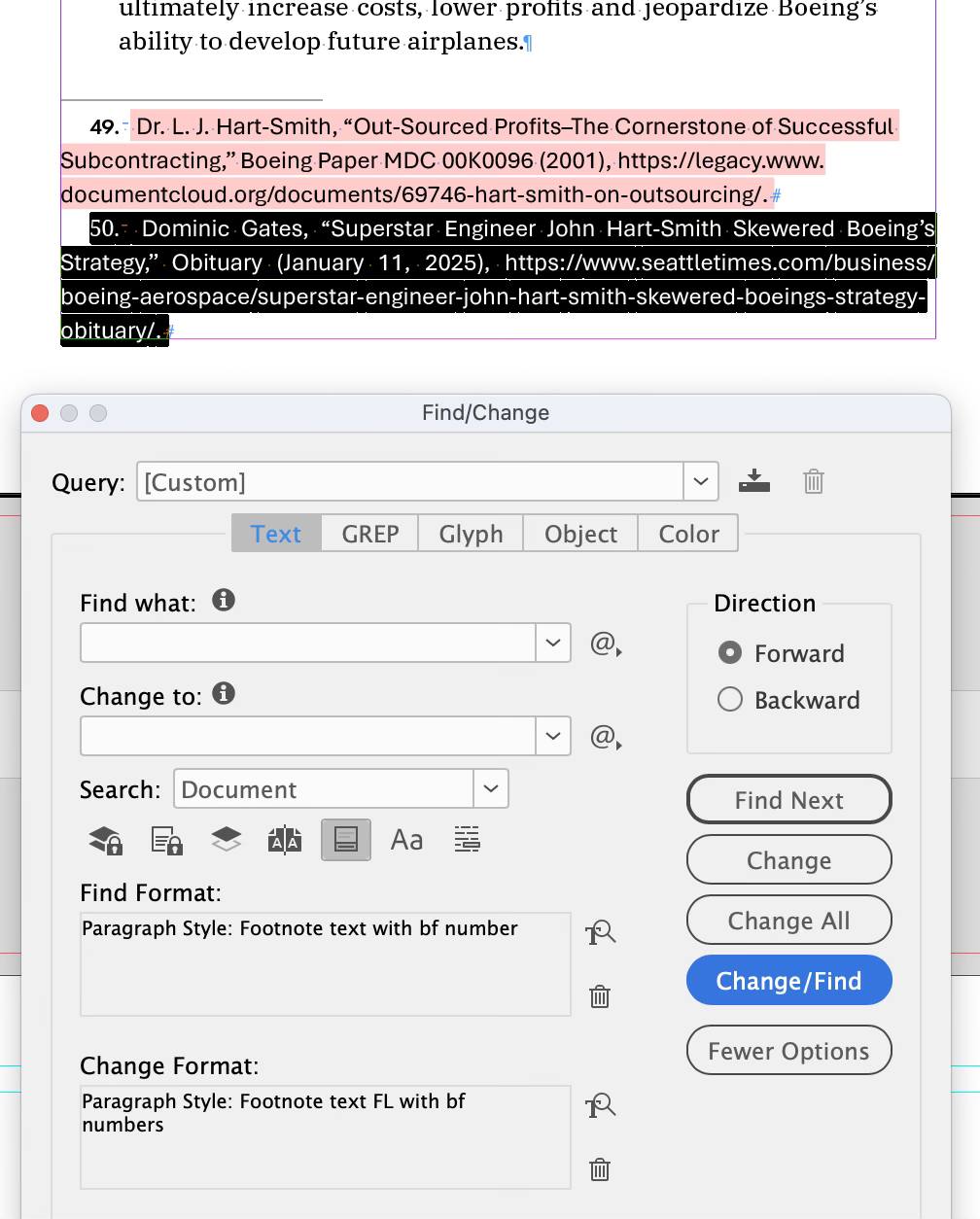This screenshot has height=1219, width=980.
Task: Click the Change/Find button
Action: 789,981
